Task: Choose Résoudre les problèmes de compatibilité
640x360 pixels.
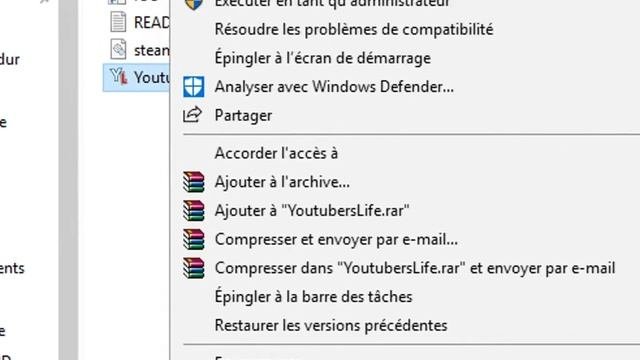Action: click(x=354, y=29)
